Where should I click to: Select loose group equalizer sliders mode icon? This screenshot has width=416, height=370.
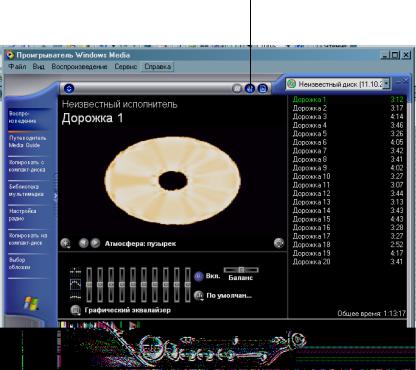pos(75,284)
